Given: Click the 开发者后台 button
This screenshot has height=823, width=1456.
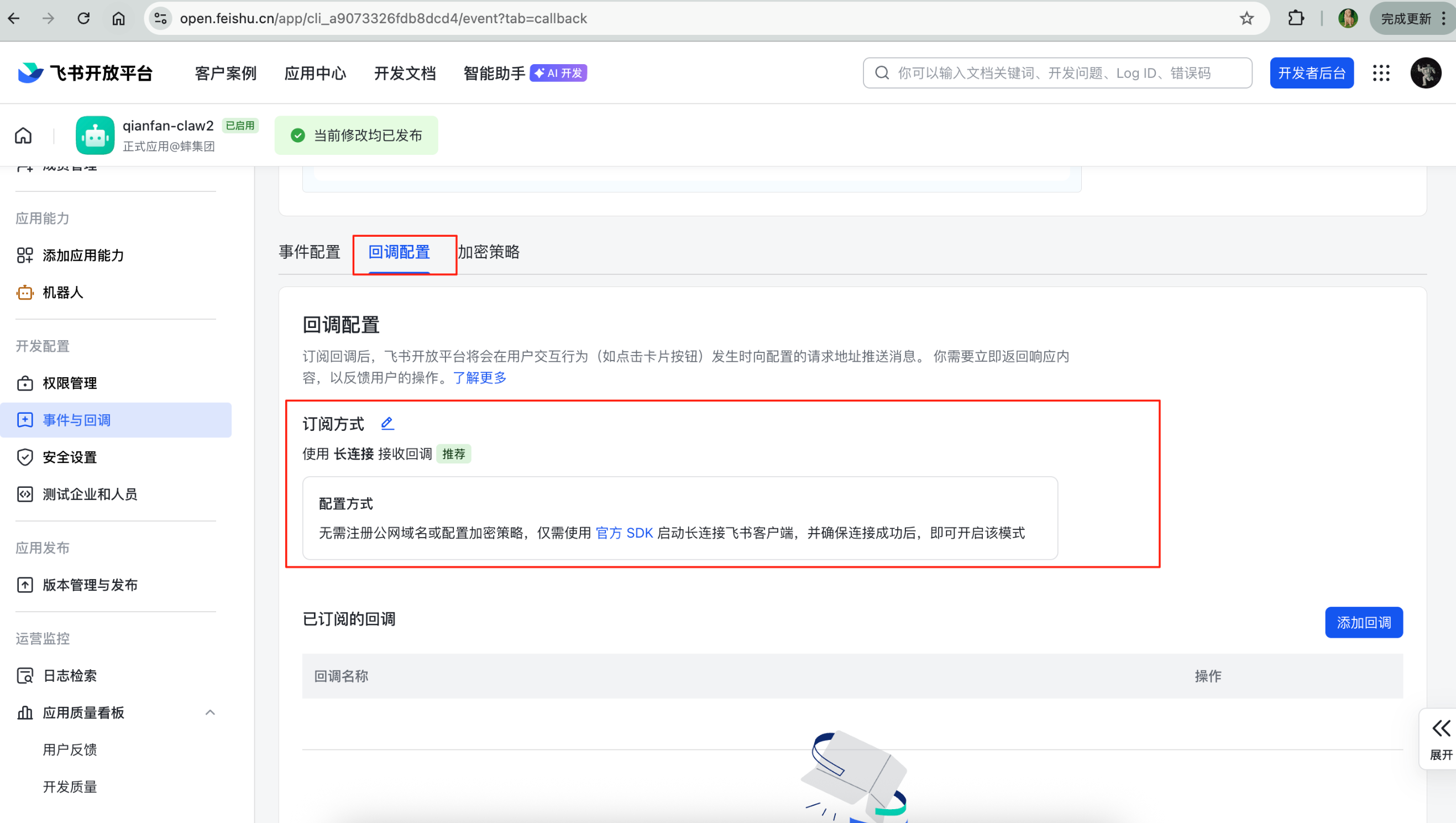Looking at the screenshot, I should pyautogui.click(x=1311, y=73).
